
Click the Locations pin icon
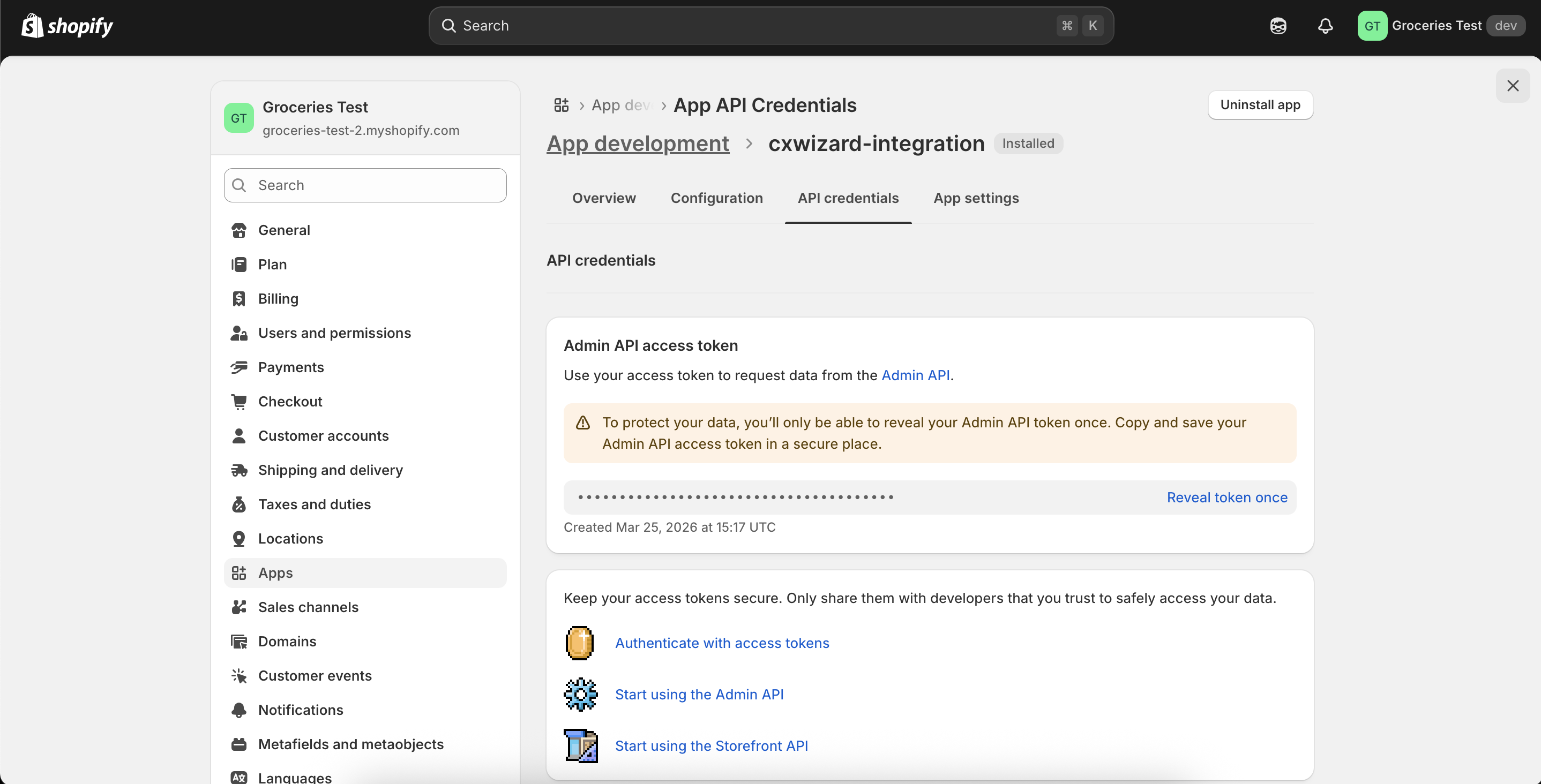[x=240, y=538]
